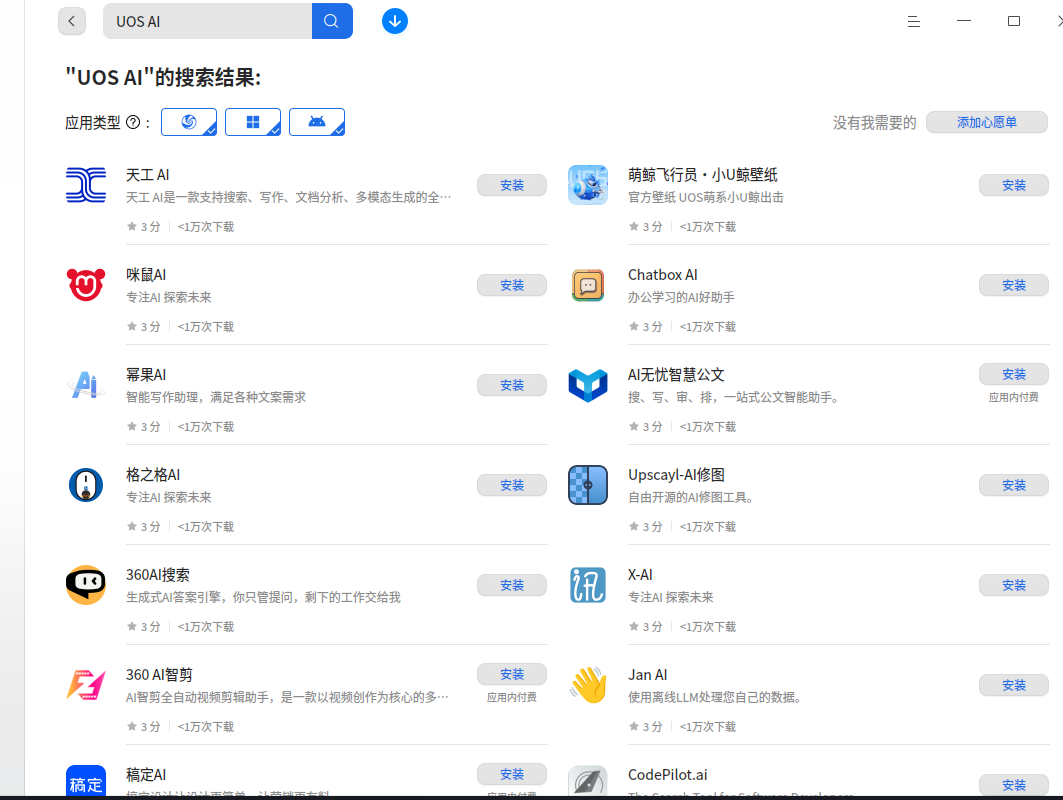This screenshot has width=1063, height=800.
Task: Click the 添加心愿单 button
Action: point(987,123)
